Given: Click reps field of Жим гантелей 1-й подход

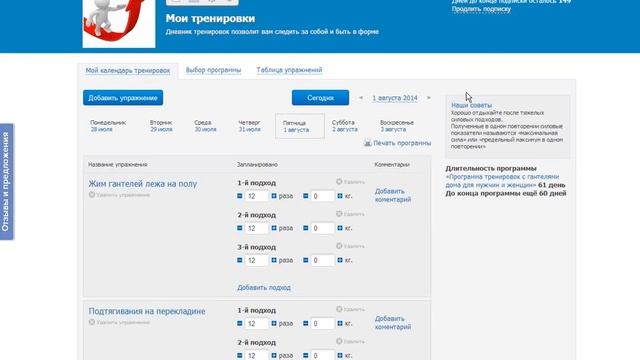Looking at the screenshot, I should 256,196.
